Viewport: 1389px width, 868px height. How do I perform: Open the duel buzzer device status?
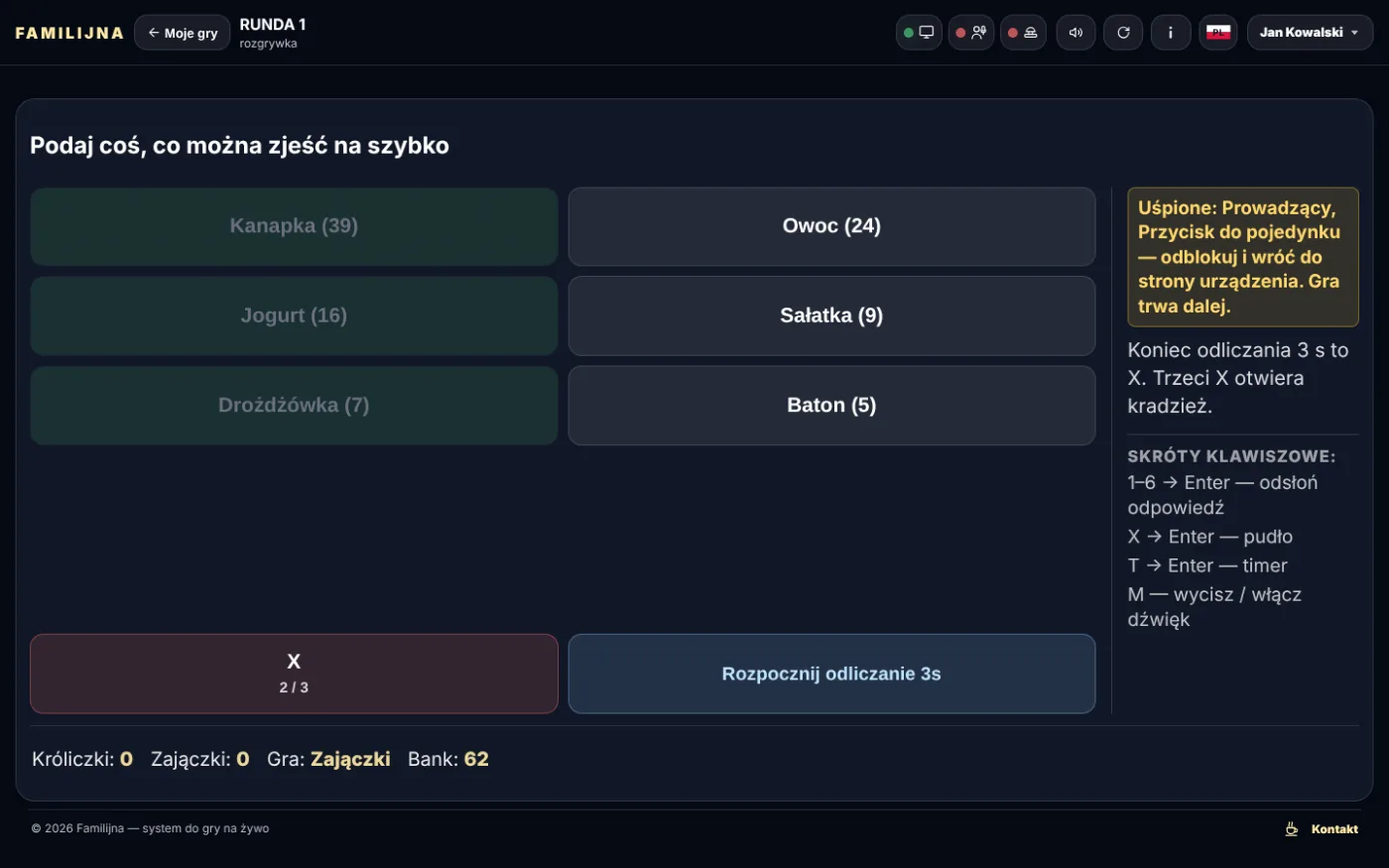(1023, 33)
